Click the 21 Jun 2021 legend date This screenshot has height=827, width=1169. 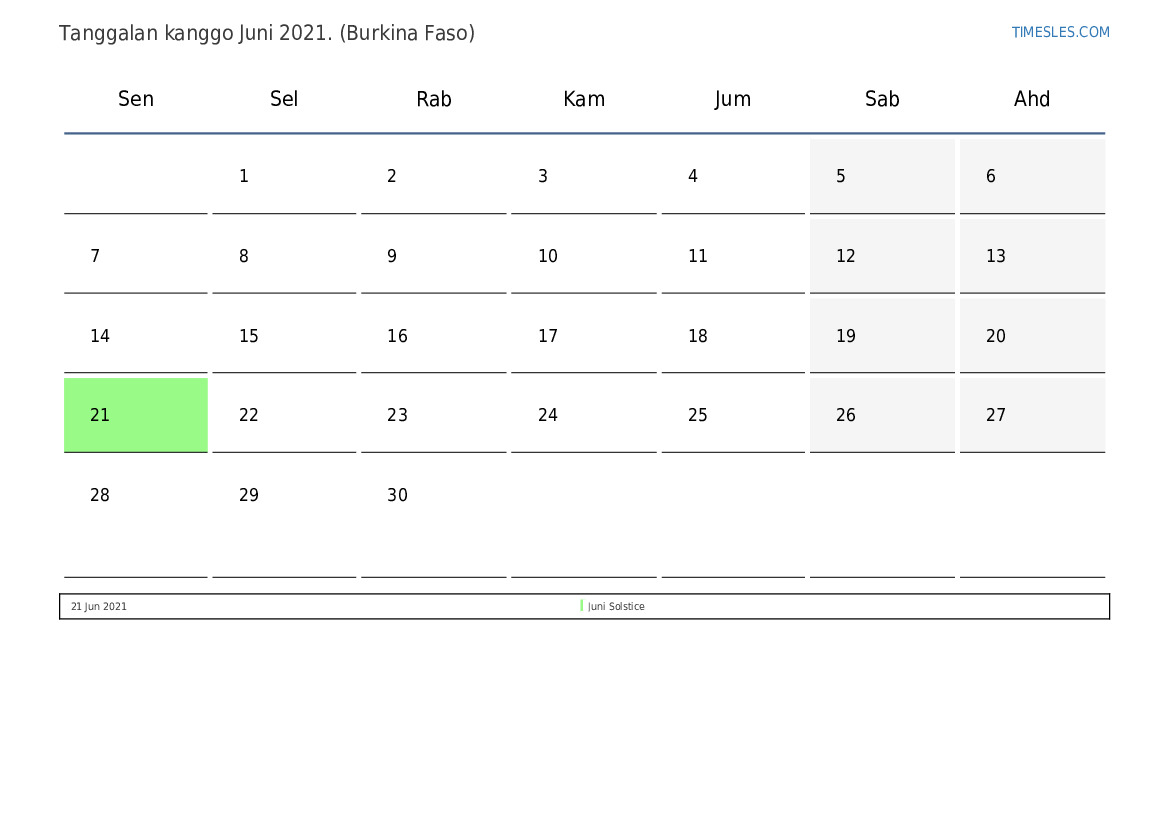(99, 607)
